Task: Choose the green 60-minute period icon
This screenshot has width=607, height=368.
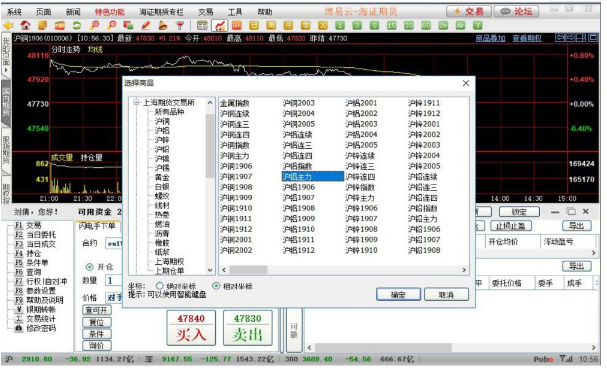Action: [426, 26]
